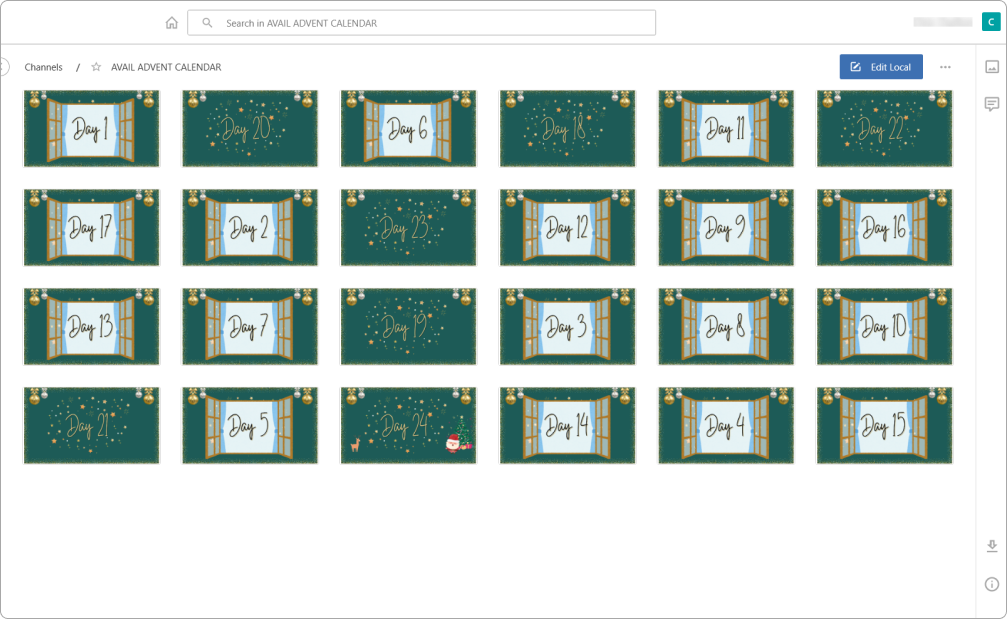The image size is (1007, 619).
Task: Click the Edit Local button
Action: tap(880, 67)
